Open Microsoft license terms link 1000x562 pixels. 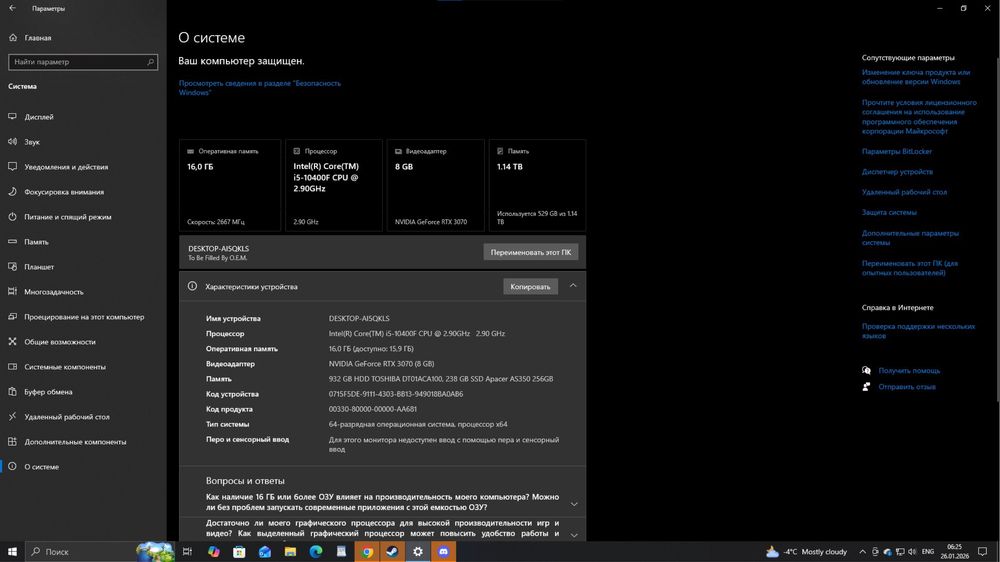pyautogui.click(x=919, y=117)
